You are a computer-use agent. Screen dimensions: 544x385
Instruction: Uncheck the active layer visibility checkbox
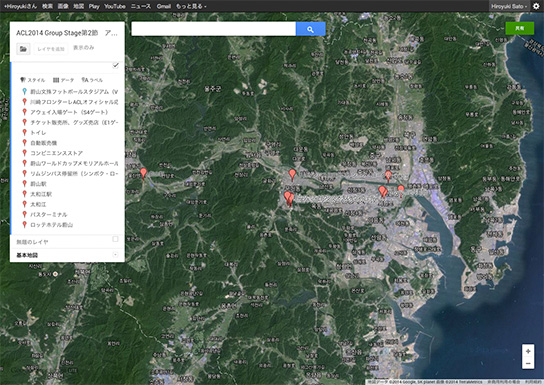pyautogui.click(x=116, y=66)
